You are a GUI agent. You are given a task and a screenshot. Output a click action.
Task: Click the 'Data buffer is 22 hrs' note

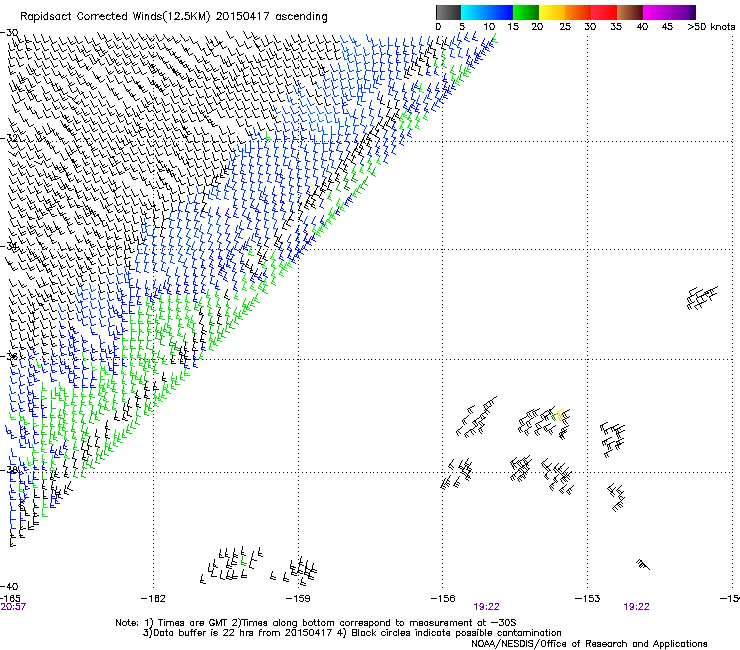(237, 633)
